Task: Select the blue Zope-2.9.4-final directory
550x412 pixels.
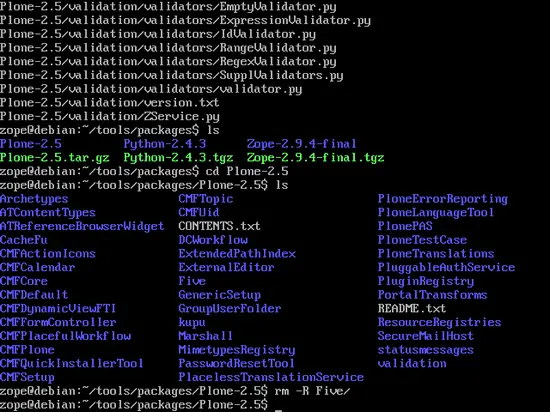Action: 302,144
